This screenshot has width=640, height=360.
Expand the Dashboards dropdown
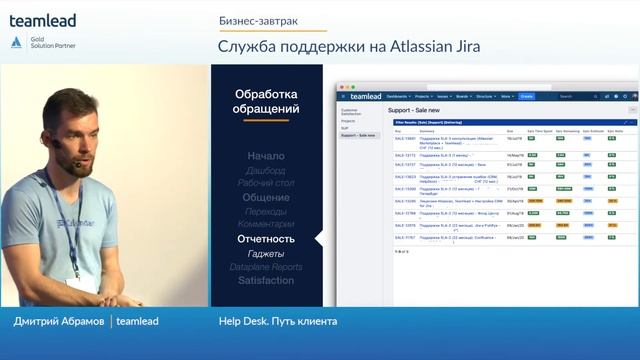click(x=398, y=96)
